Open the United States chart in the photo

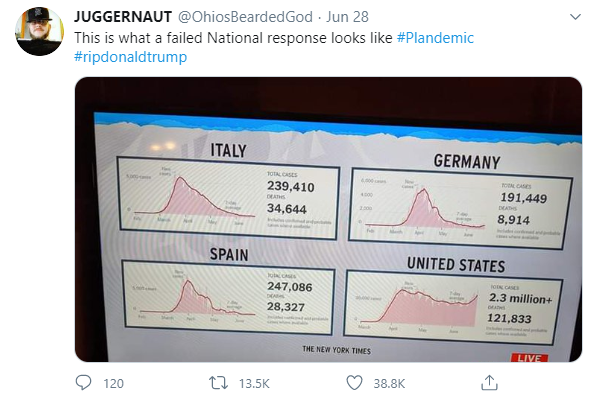pyautogui.click(x=453, y=307)
